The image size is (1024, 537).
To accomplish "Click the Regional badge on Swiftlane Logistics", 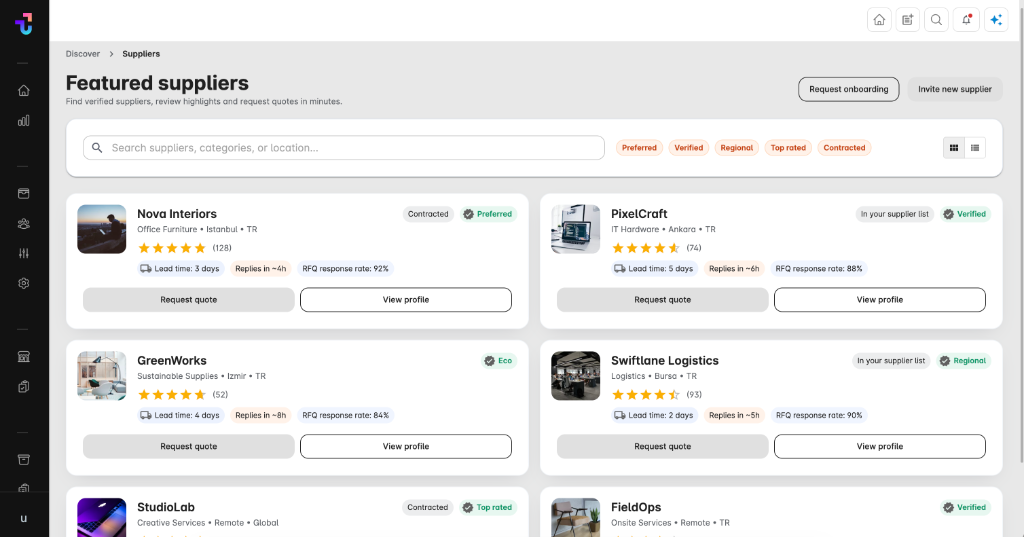I will (964, 361).
